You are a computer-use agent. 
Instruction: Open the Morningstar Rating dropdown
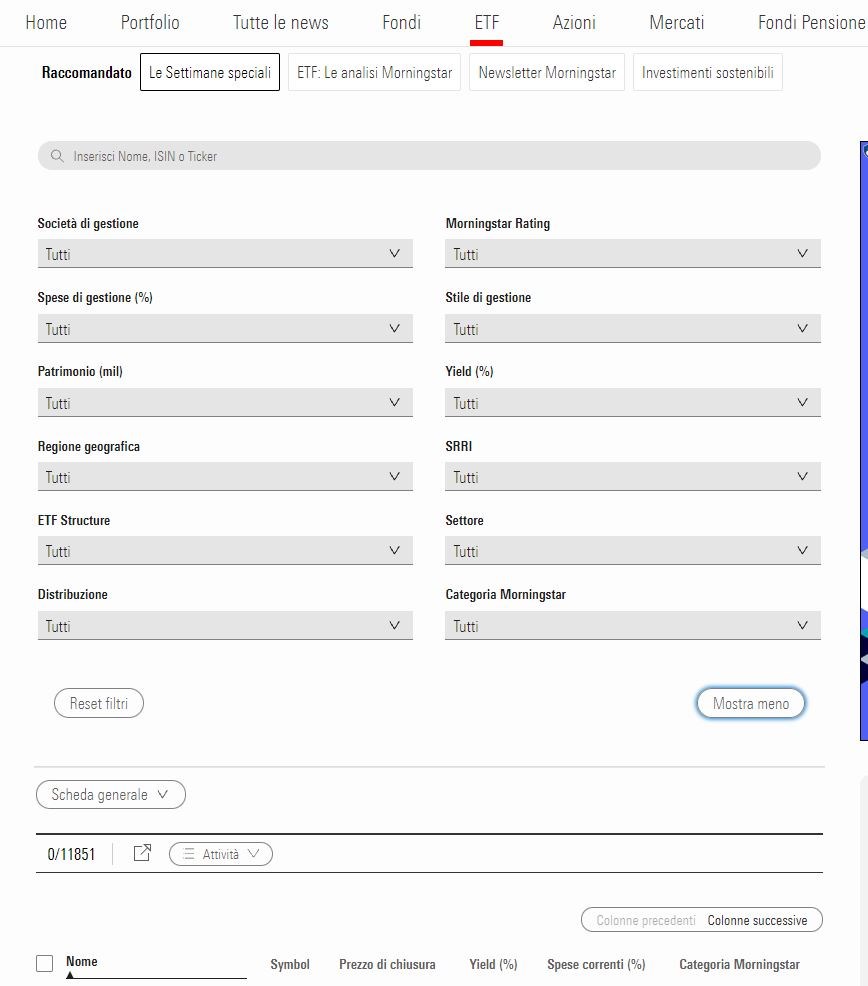pos(632,254)
